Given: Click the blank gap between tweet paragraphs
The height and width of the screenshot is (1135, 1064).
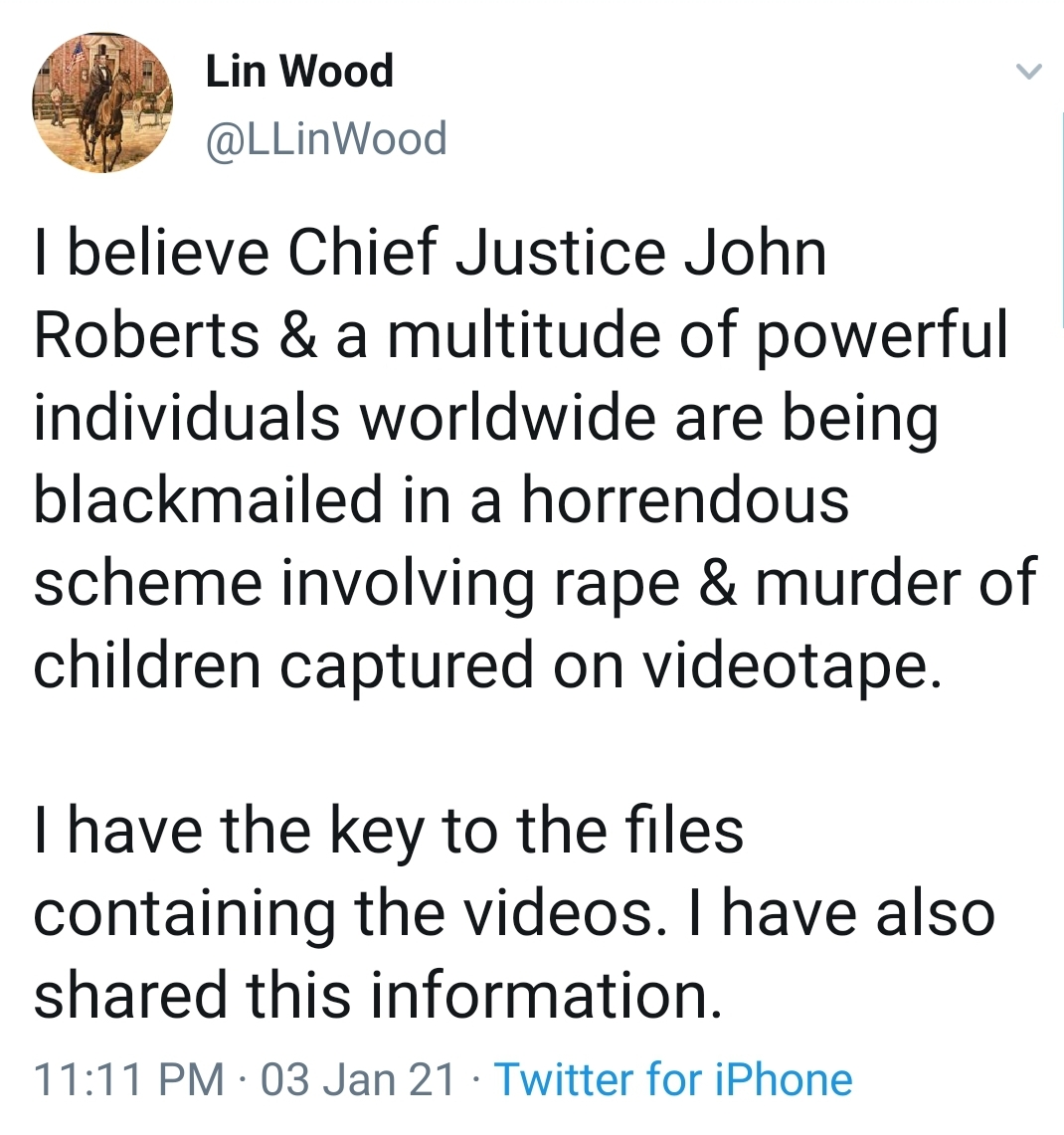Looking at the screenshot, I should [x=532, y=749].
